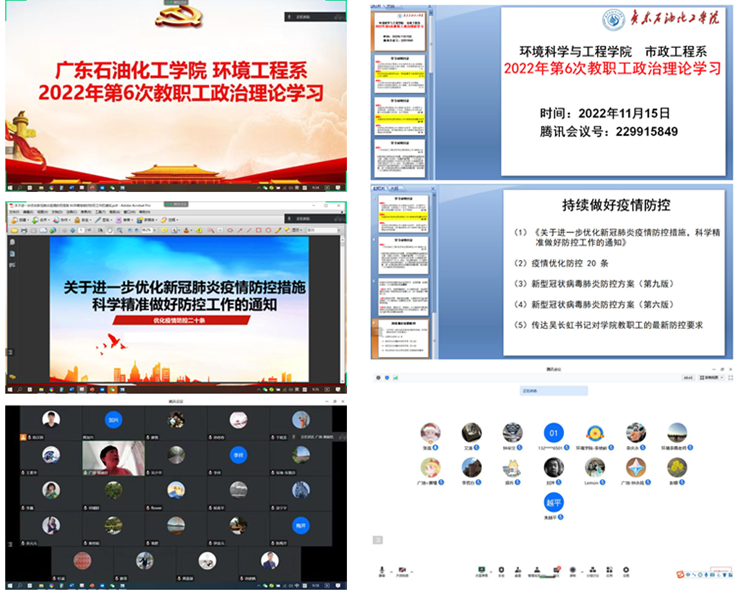Click the Invite icon in meeting toolbar
The height and width of the screenshot is (596, 738).
(517, 570)
